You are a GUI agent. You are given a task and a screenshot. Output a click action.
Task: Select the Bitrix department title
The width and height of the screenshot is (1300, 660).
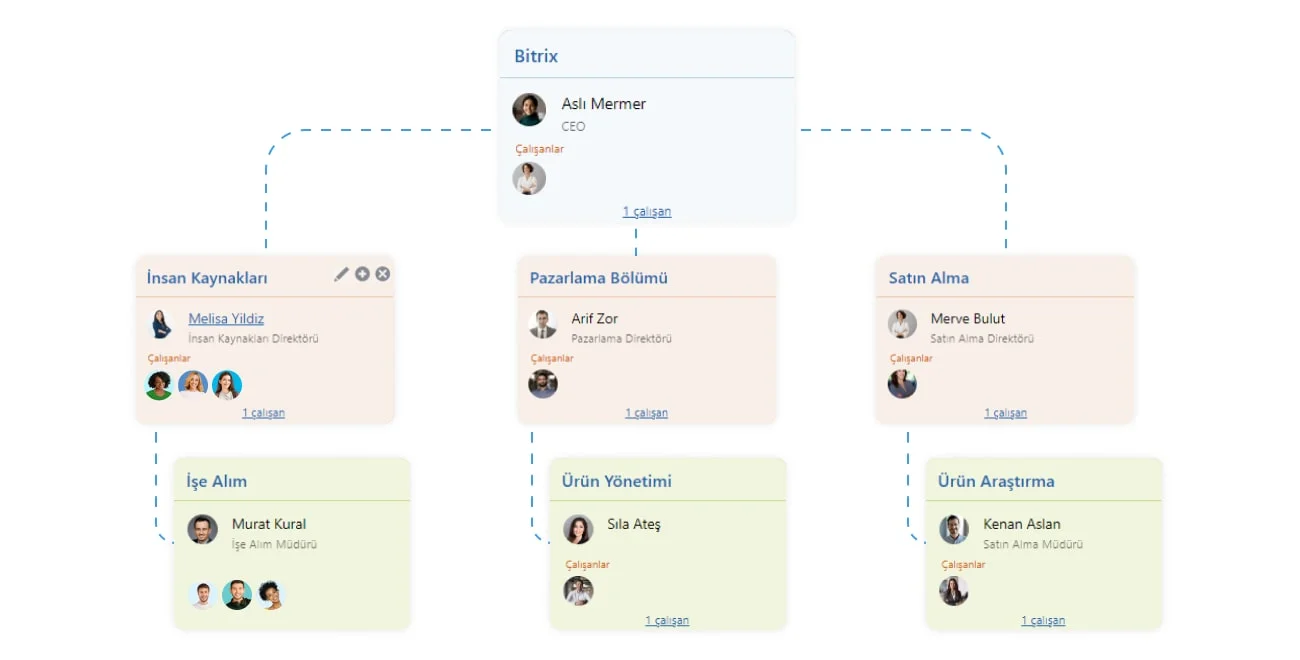[x=536, y=56]
